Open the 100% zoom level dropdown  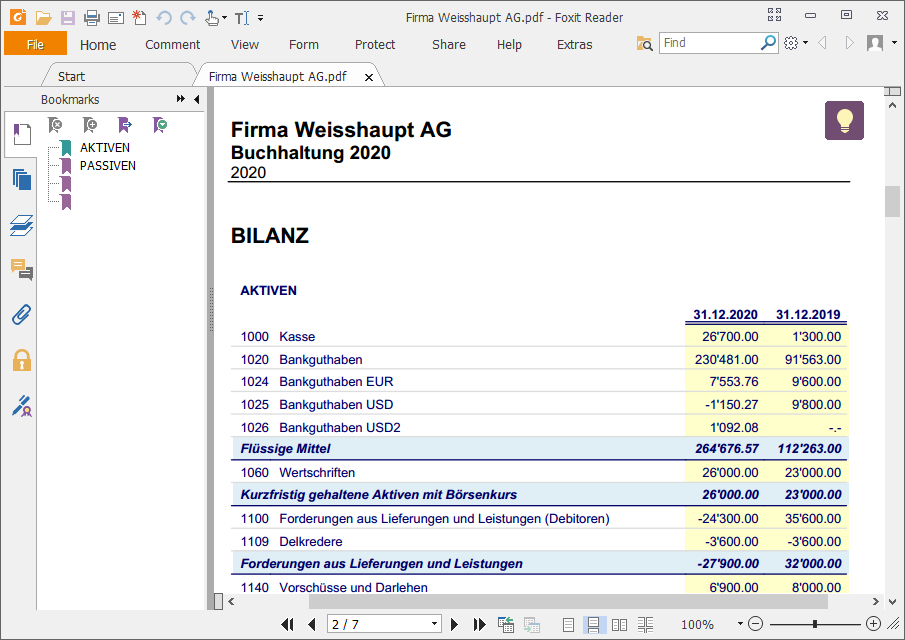[x=740, y=624]
